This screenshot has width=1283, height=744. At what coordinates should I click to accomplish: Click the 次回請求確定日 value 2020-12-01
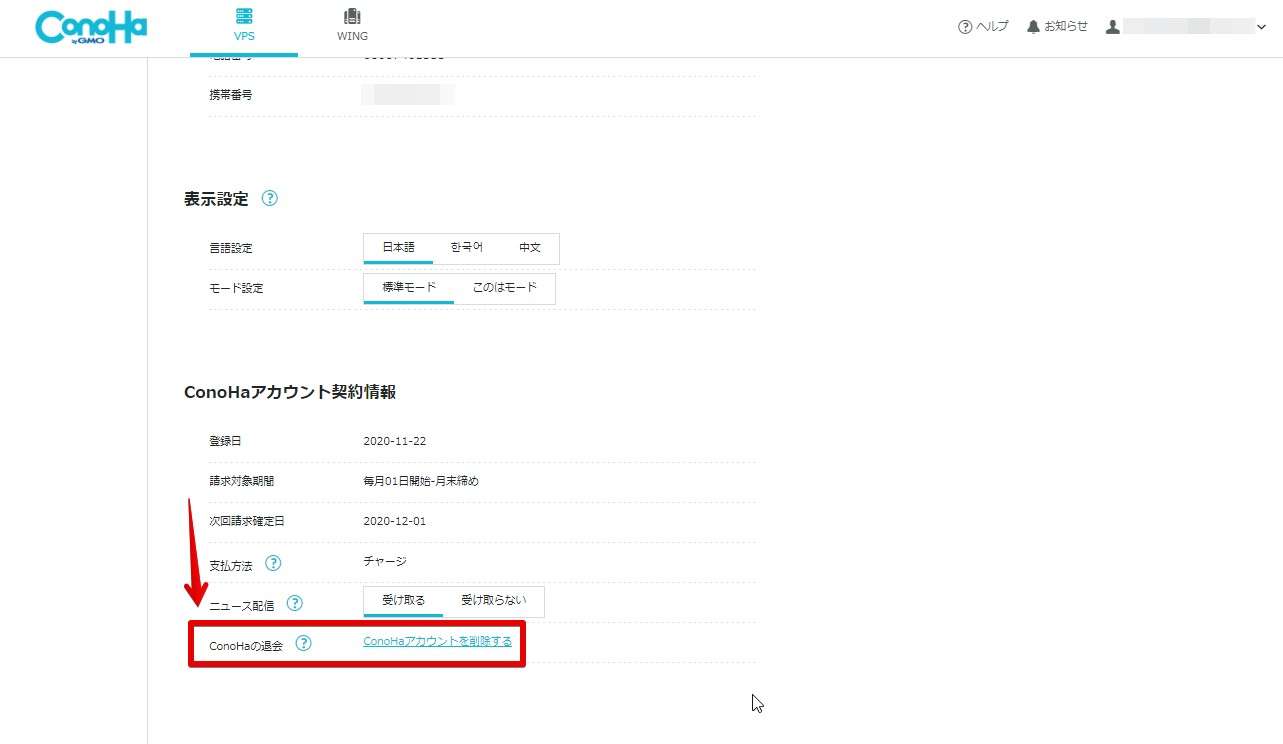click(395, 521)
